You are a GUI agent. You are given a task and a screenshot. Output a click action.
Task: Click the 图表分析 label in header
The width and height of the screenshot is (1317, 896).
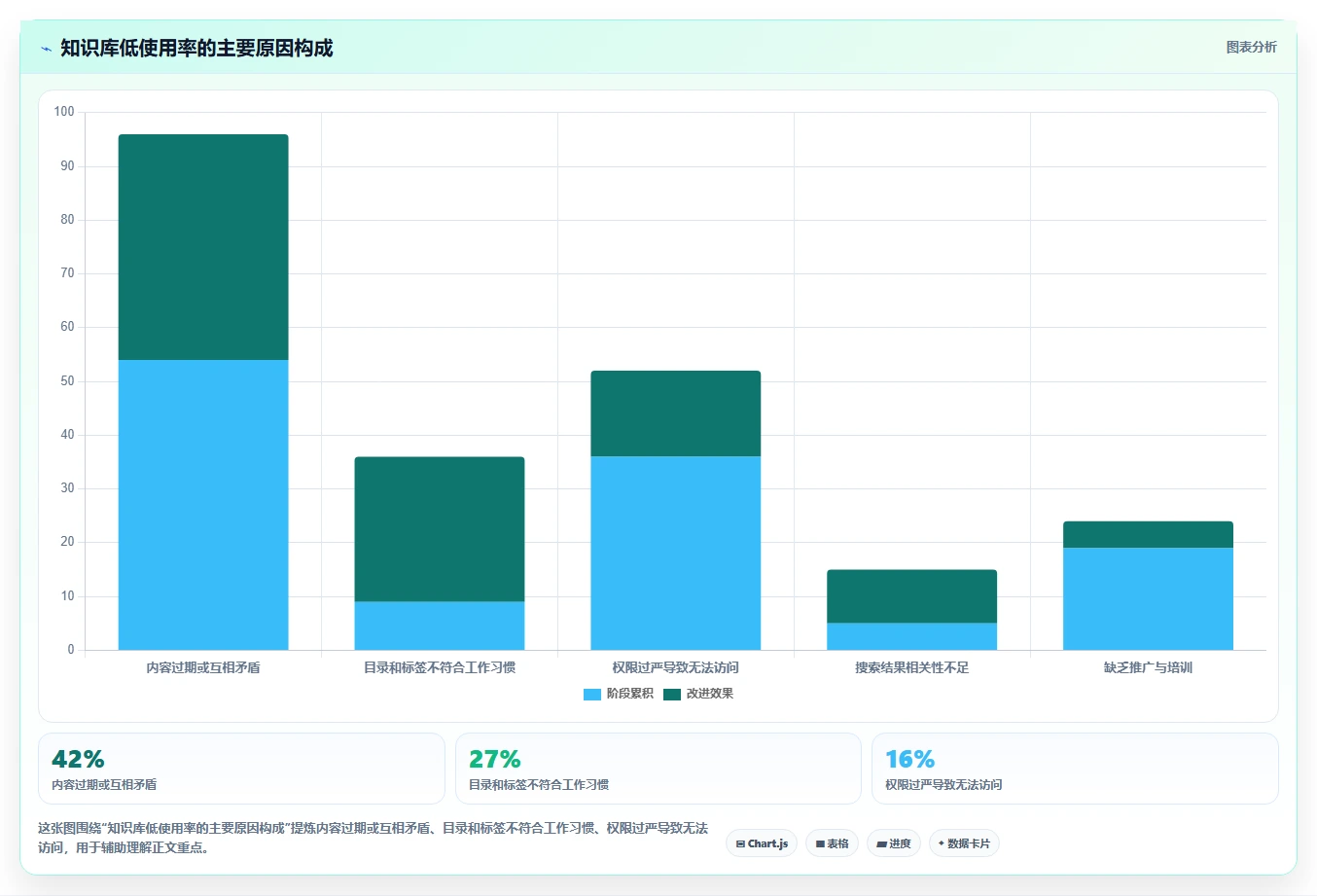click(1251, 47)
